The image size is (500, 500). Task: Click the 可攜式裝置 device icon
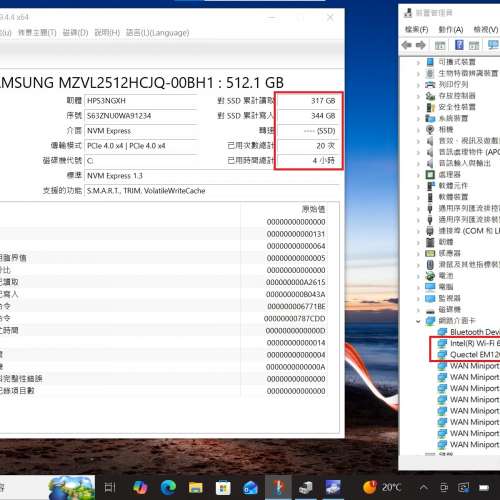tap(430, 62)
